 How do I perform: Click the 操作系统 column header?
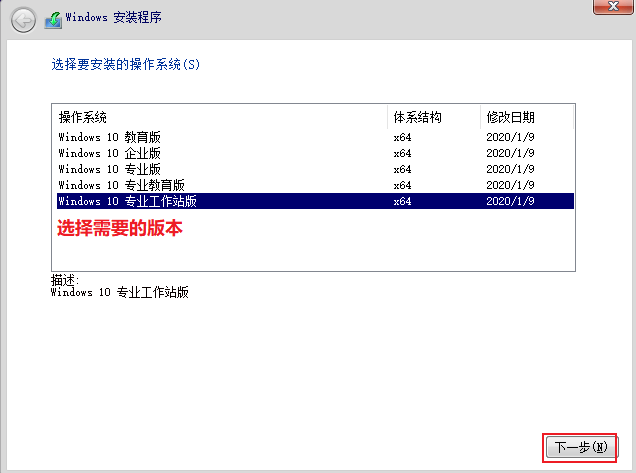220,117
